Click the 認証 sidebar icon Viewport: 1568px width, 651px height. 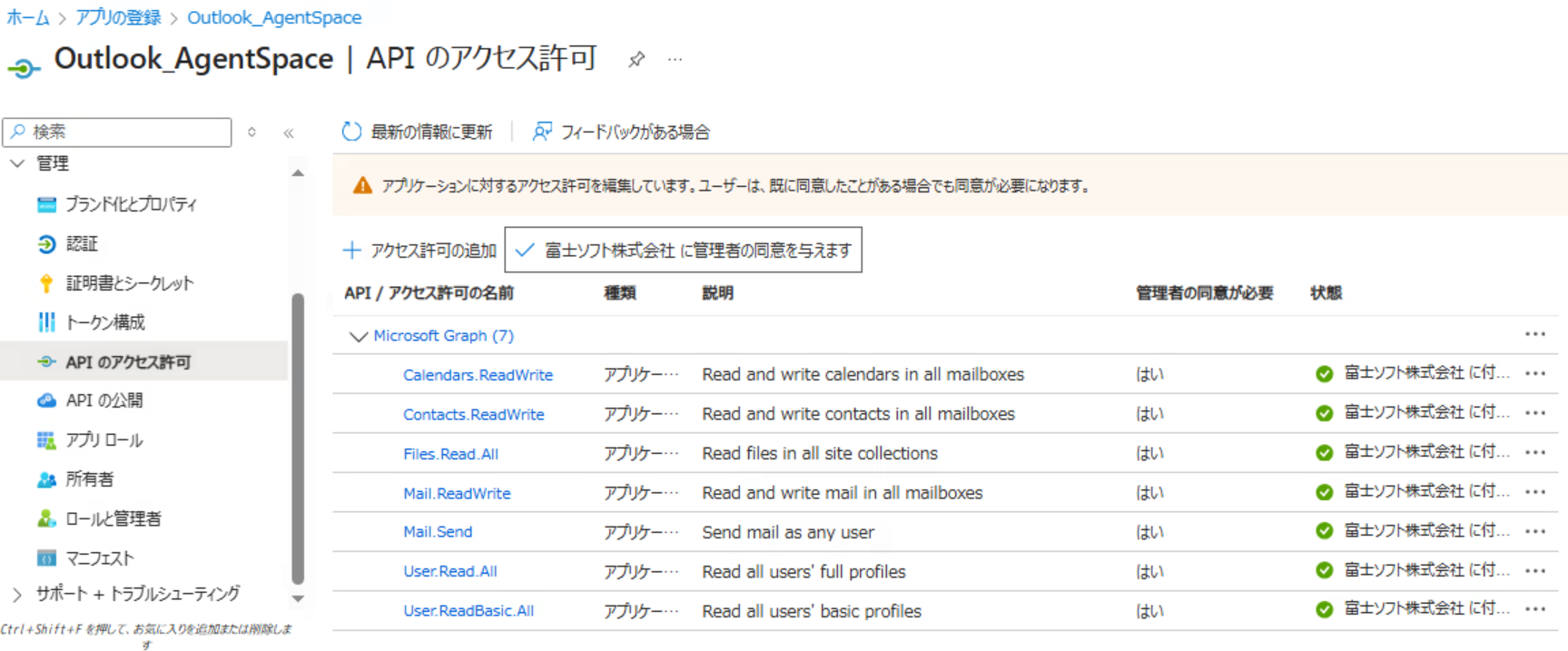(x=46, y=243)
